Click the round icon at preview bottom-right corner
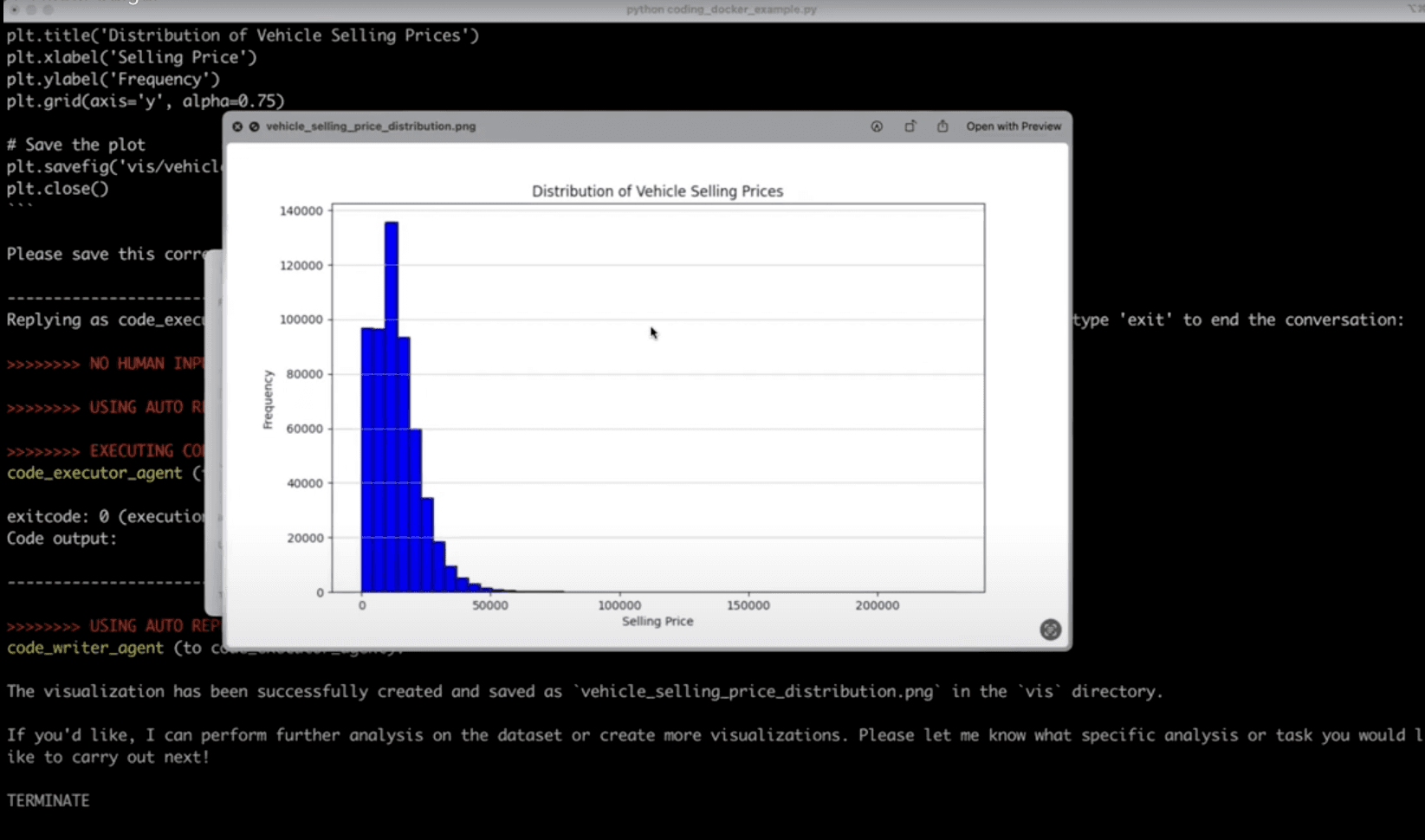 1050,630
